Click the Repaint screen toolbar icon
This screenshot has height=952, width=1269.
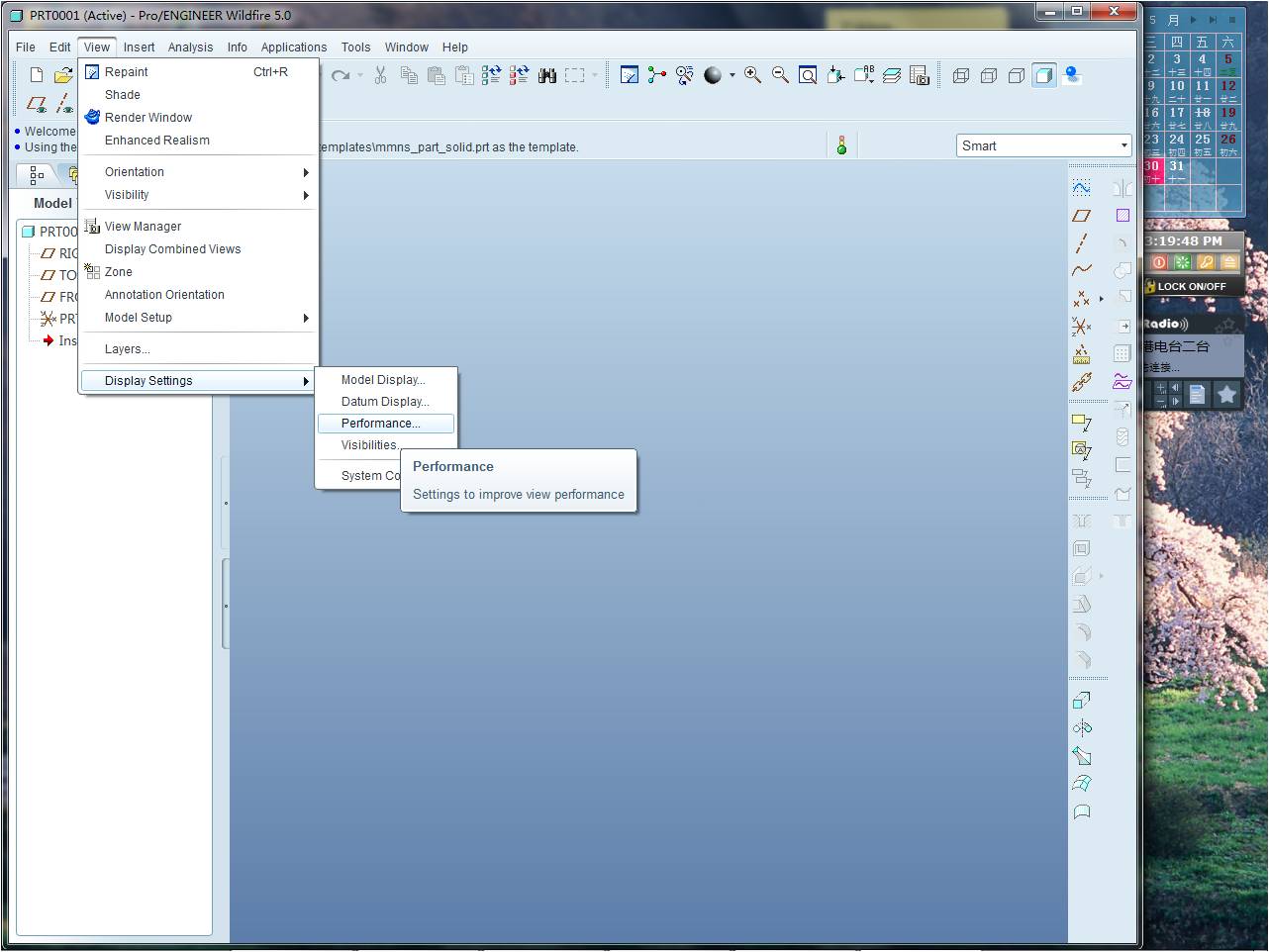[x=629, y=75]
